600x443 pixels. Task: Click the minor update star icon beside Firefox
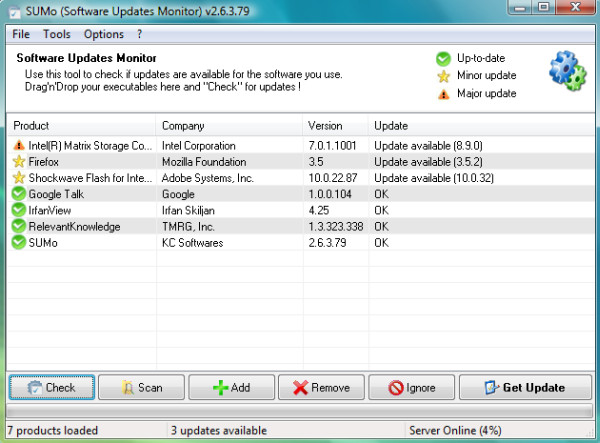(19, 161)
